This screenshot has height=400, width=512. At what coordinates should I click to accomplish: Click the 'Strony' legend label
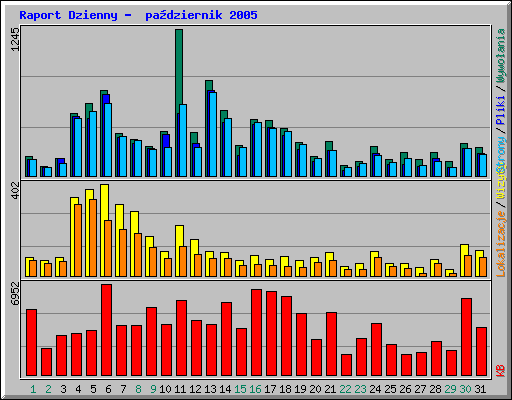[x=500, y=154]
